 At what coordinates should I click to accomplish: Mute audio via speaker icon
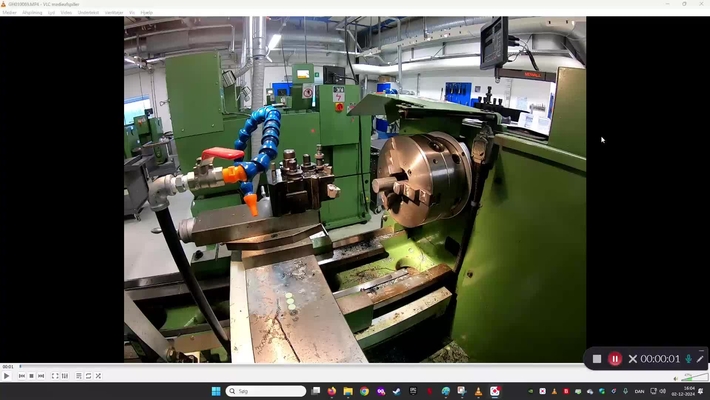[676, 378]
